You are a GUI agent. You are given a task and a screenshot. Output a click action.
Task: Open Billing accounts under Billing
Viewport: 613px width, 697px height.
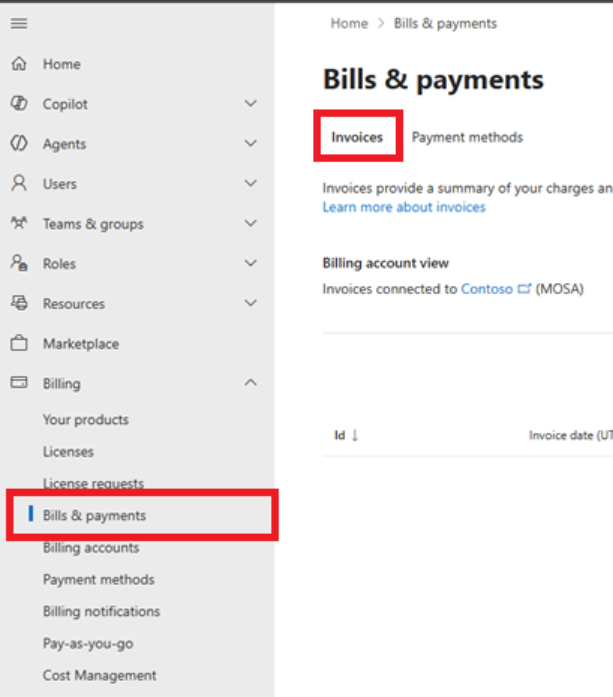(91, 548)
